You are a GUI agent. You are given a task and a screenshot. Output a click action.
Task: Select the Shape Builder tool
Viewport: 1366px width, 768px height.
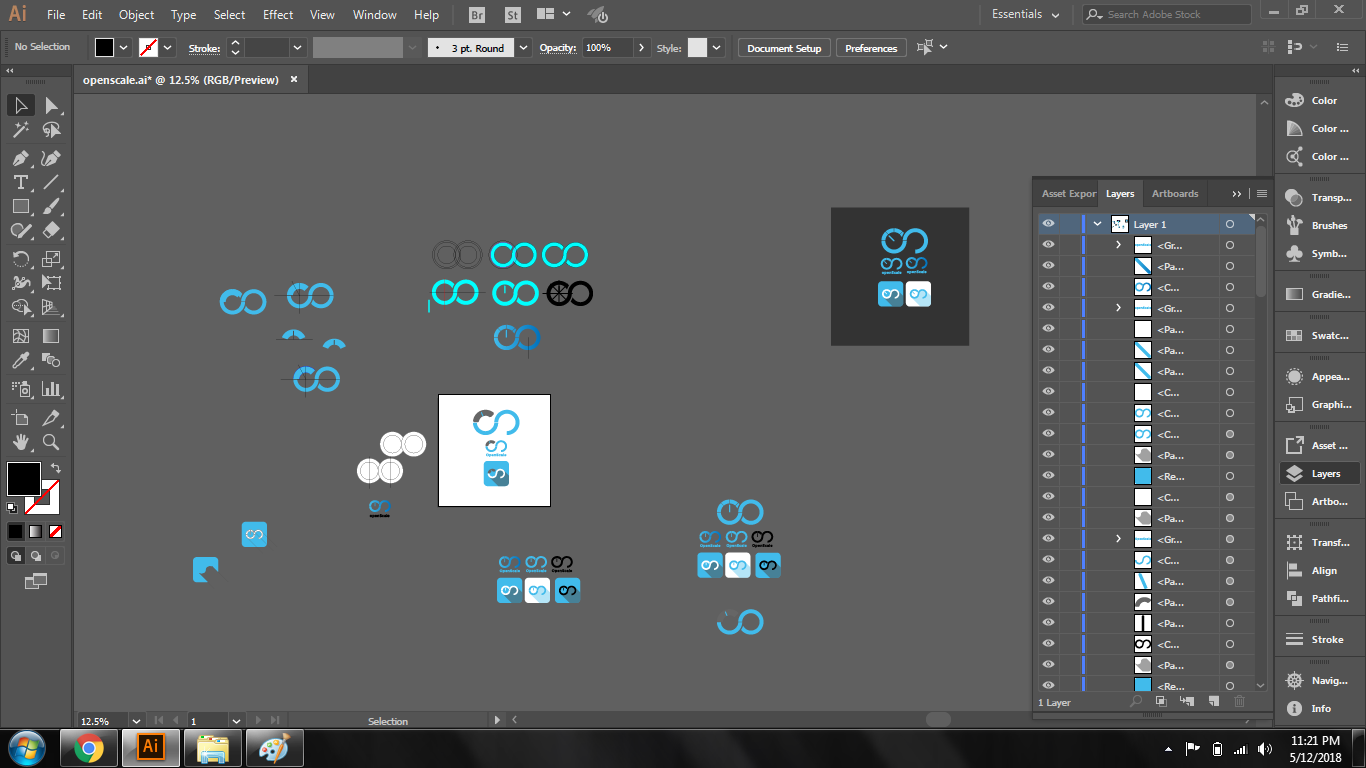[x=20, y=307]
